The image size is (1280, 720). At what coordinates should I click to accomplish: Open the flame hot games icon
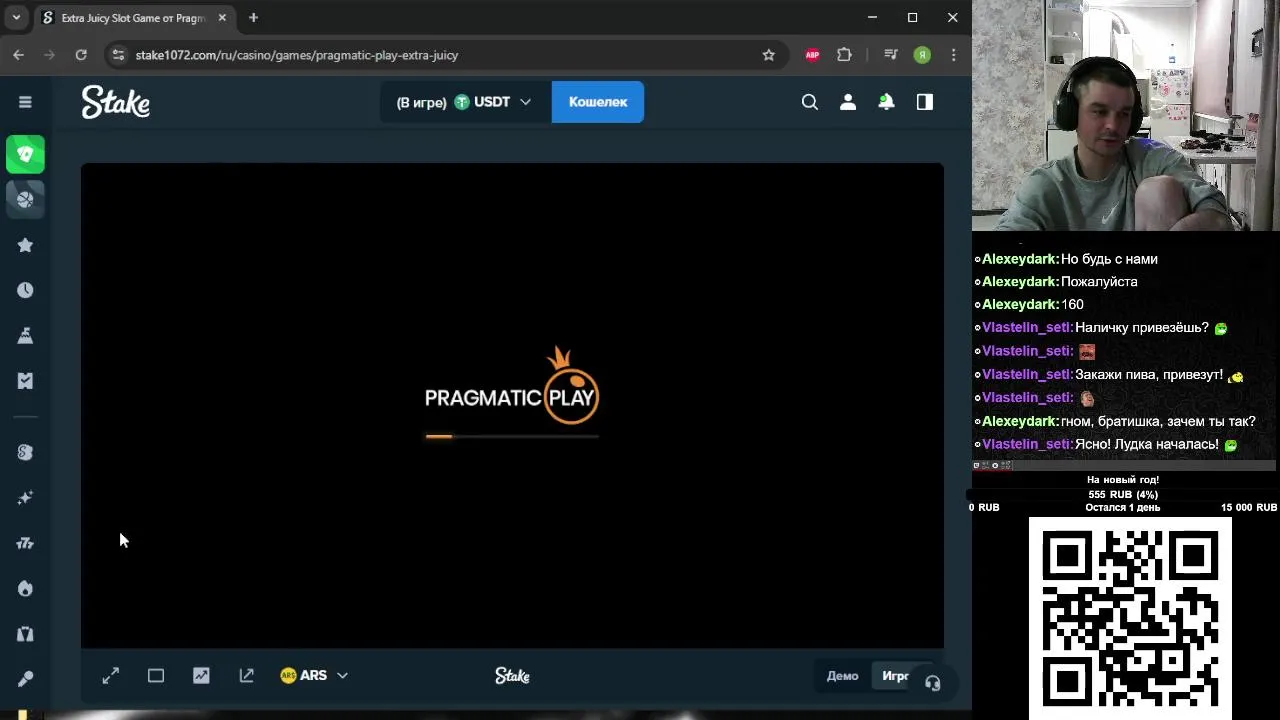point(25,589)
